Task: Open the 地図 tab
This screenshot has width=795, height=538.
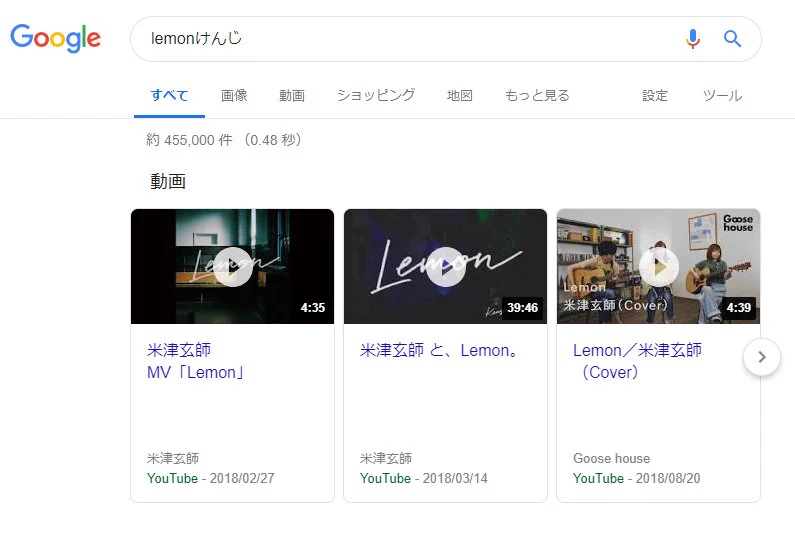Action: (x=459, y=95)
